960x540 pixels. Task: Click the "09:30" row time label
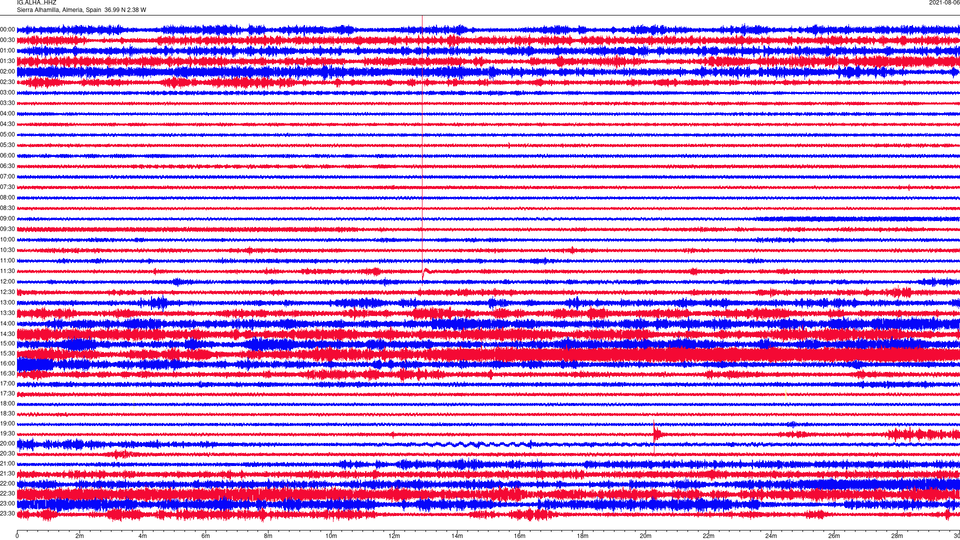(7, 229)
